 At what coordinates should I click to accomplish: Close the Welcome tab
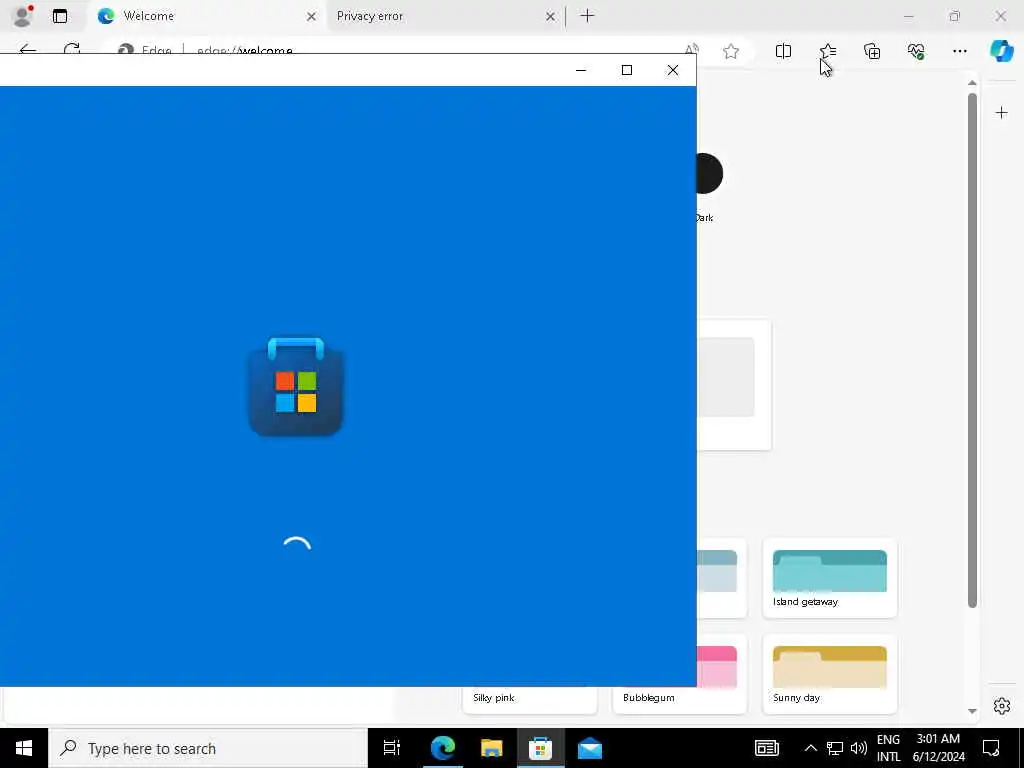click(x=312, y=16)
